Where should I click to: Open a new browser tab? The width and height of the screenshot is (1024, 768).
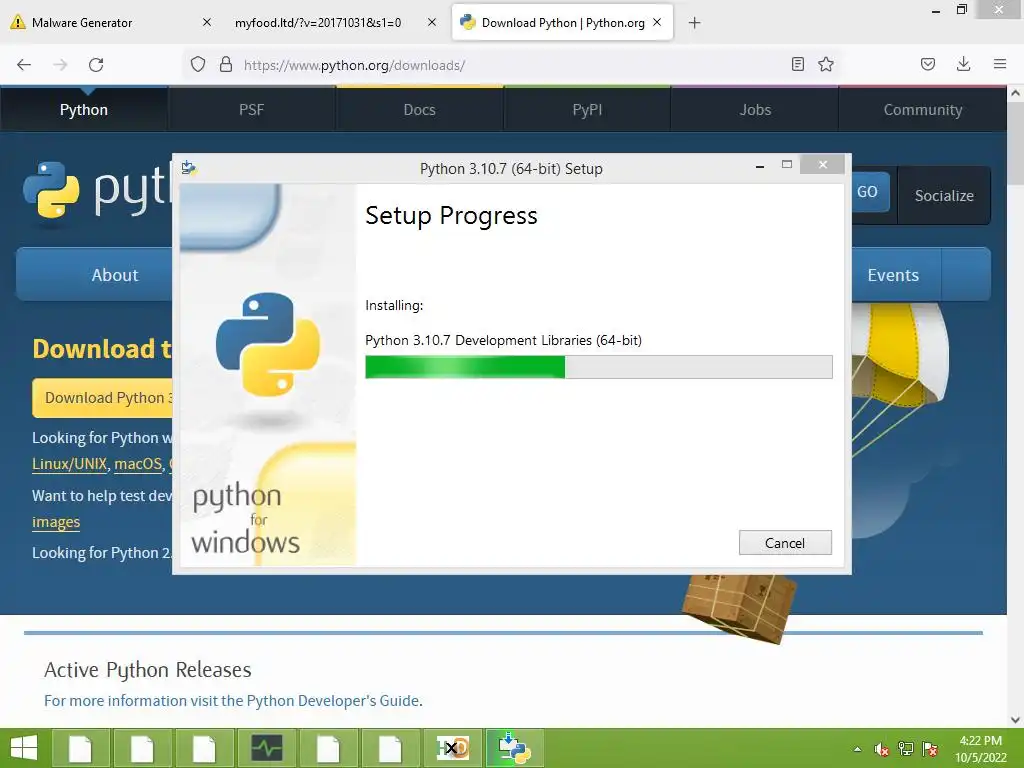[695, 23]
